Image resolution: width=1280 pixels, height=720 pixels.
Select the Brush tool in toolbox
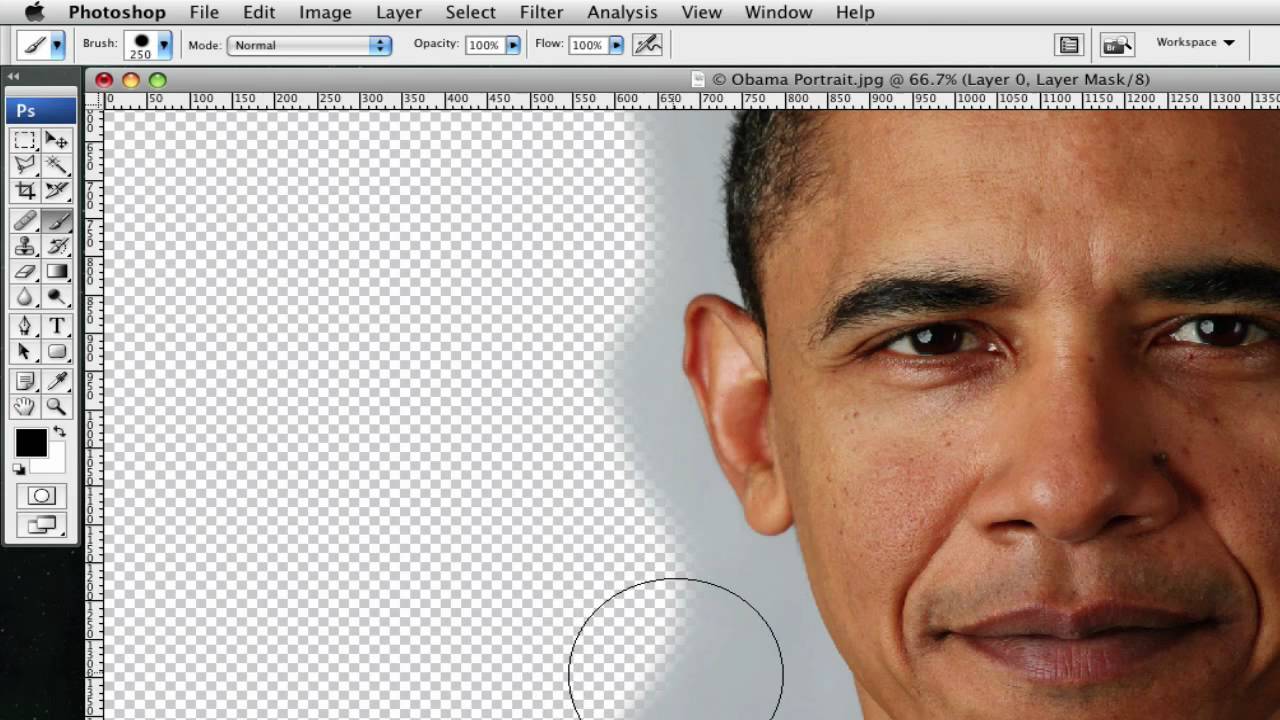pos(57,221)
